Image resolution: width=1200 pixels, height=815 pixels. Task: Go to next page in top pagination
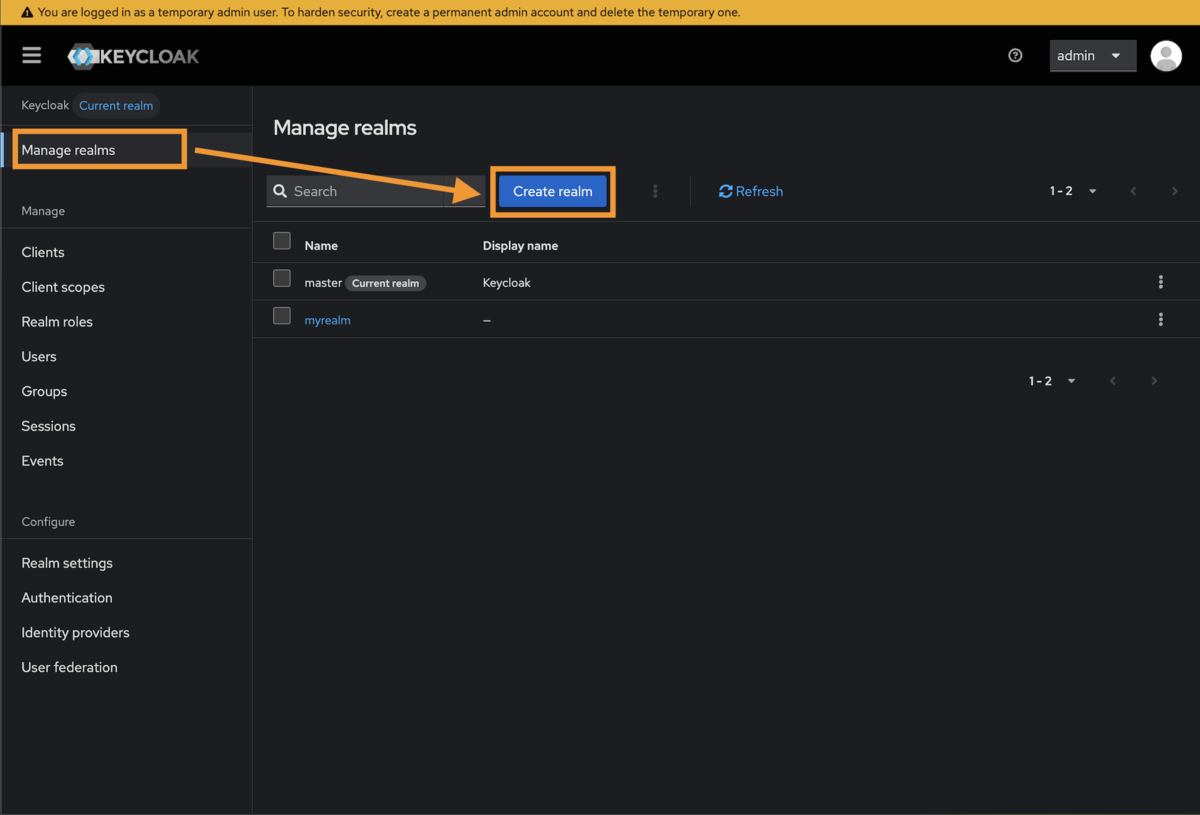[x=1175, y=191]
